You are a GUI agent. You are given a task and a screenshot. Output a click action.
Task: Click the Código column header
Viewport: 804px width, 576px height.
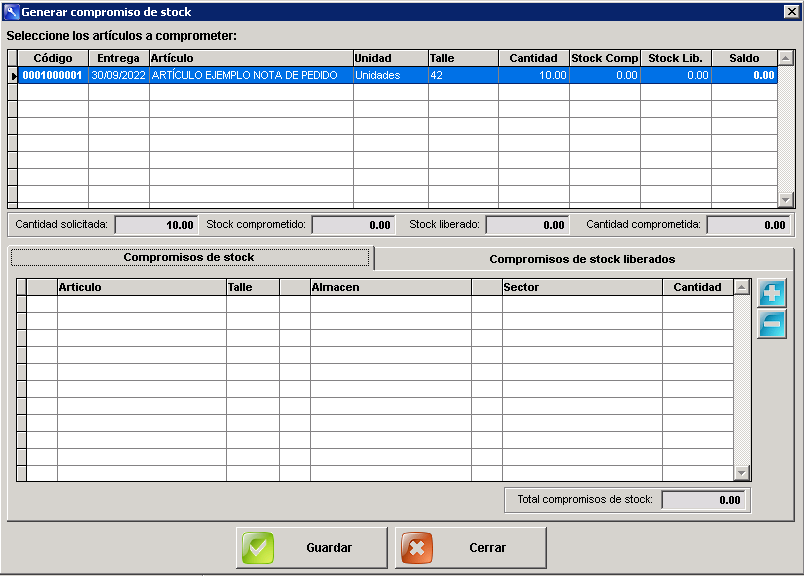[x=53, y=58]
